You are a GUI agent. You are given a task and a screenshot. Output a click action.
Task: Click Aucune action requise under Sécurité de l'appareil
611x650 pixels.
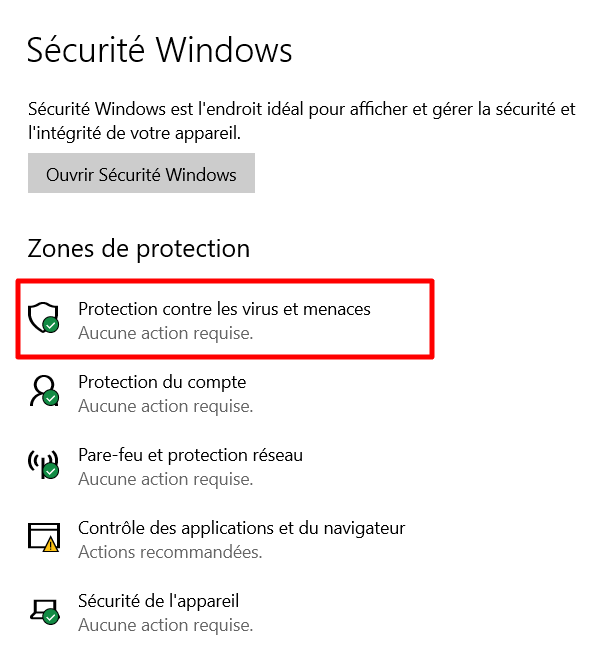[165, 625]
